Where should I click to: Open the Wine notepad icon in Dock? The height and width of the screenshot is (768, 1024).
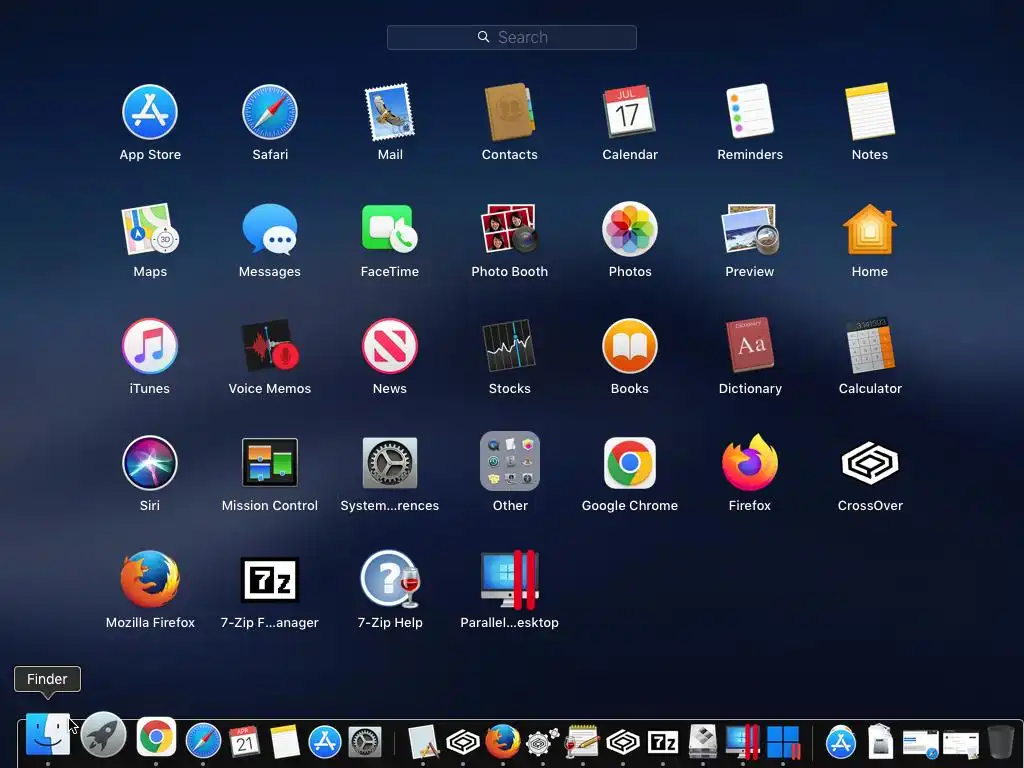point(581,741)
